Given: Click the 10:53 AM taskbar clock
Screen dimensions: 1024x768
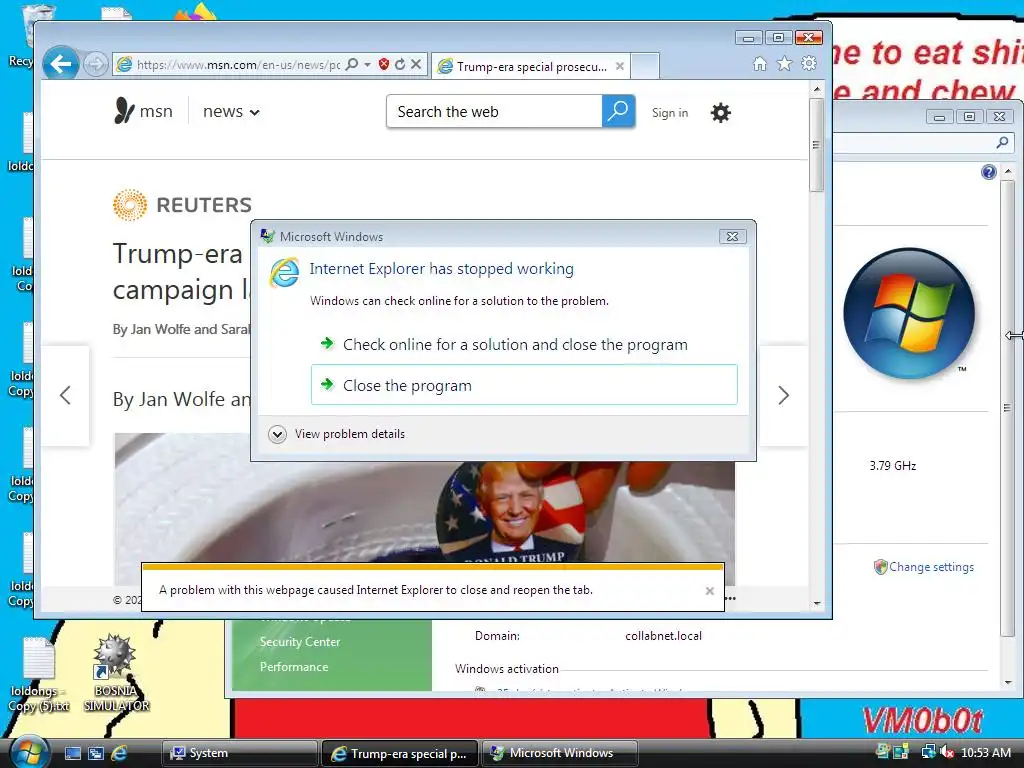Looking at the screenshot, I should pos(985,753).
